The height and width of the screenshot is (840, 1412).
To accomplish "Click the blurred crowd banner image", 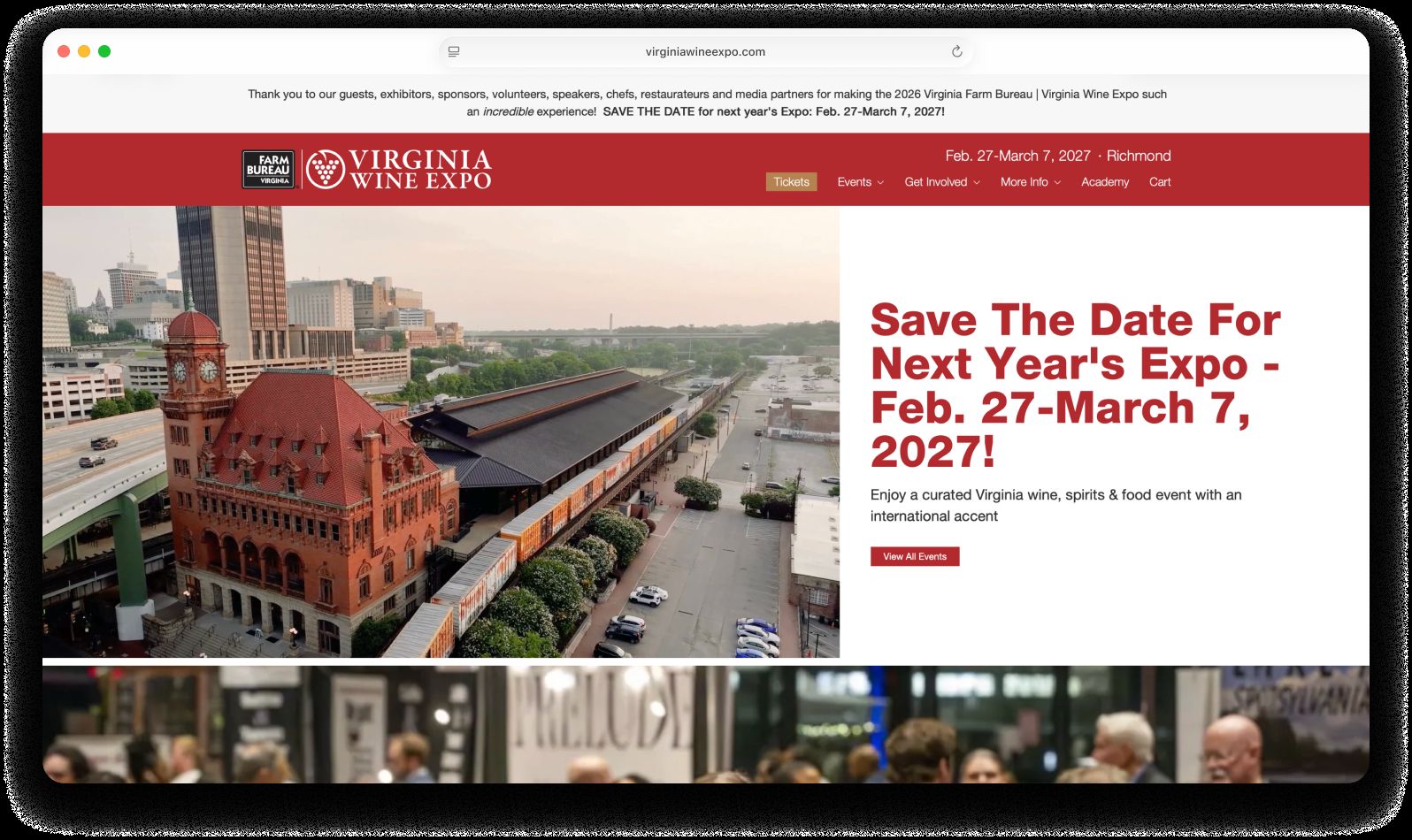I will (705, 723).
